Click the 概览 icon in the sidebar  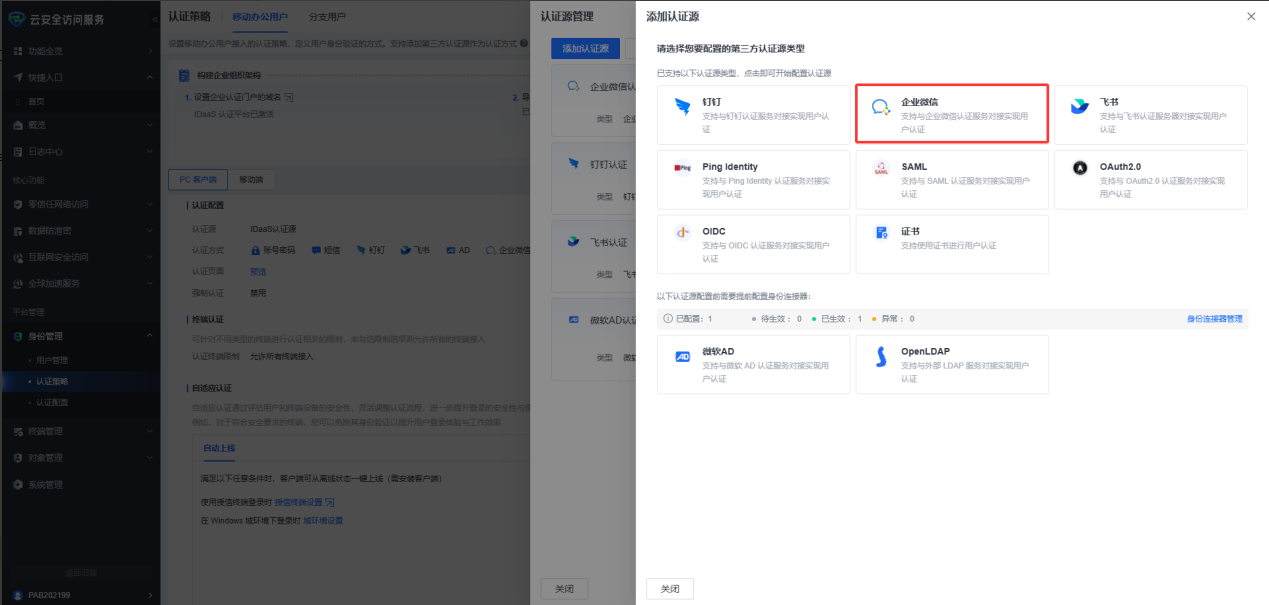18,126
